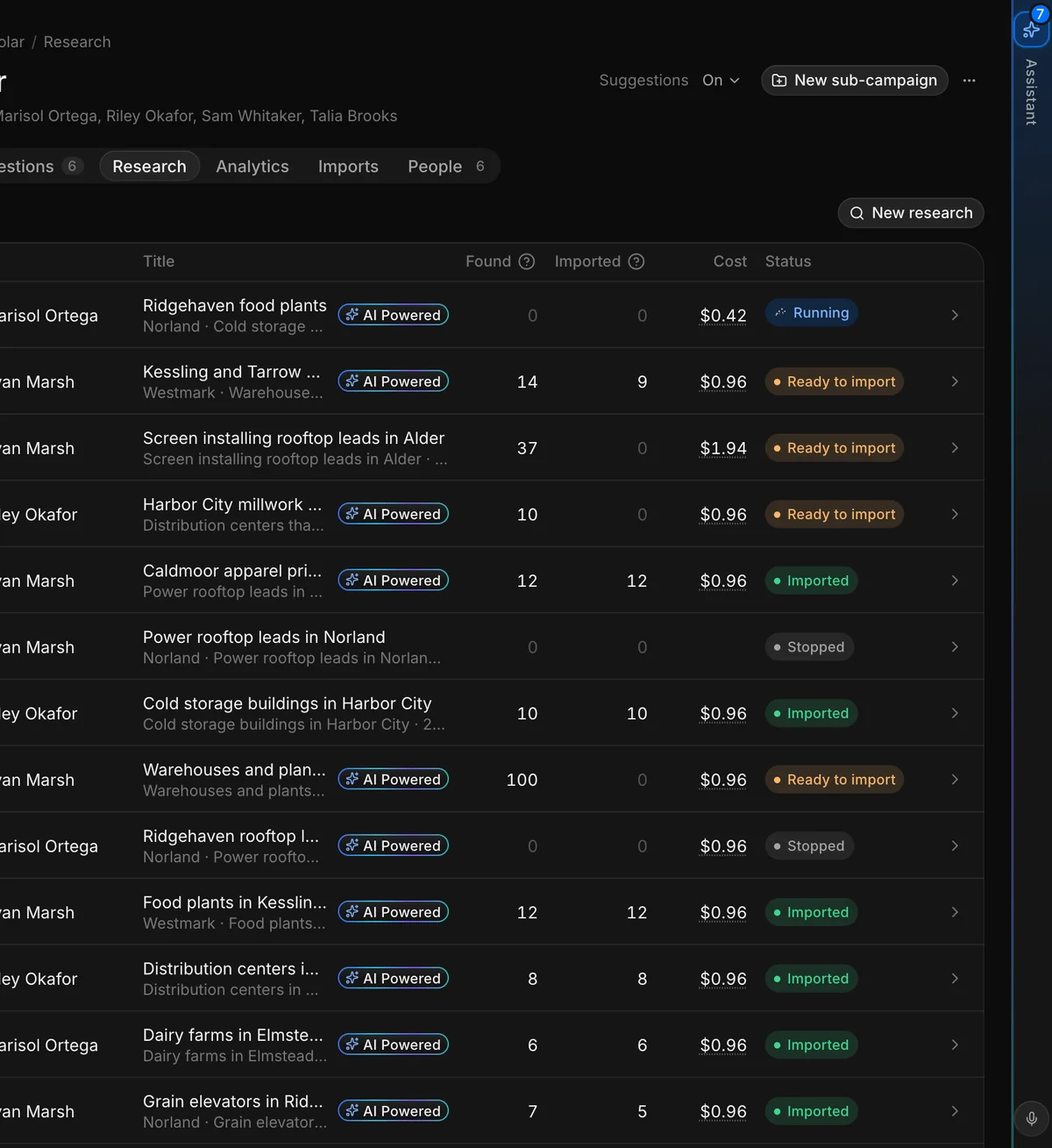The image size is (1052, 1148).
Task: Expand the Cold storage buildings row chevron
Action: tap(955, 713)
